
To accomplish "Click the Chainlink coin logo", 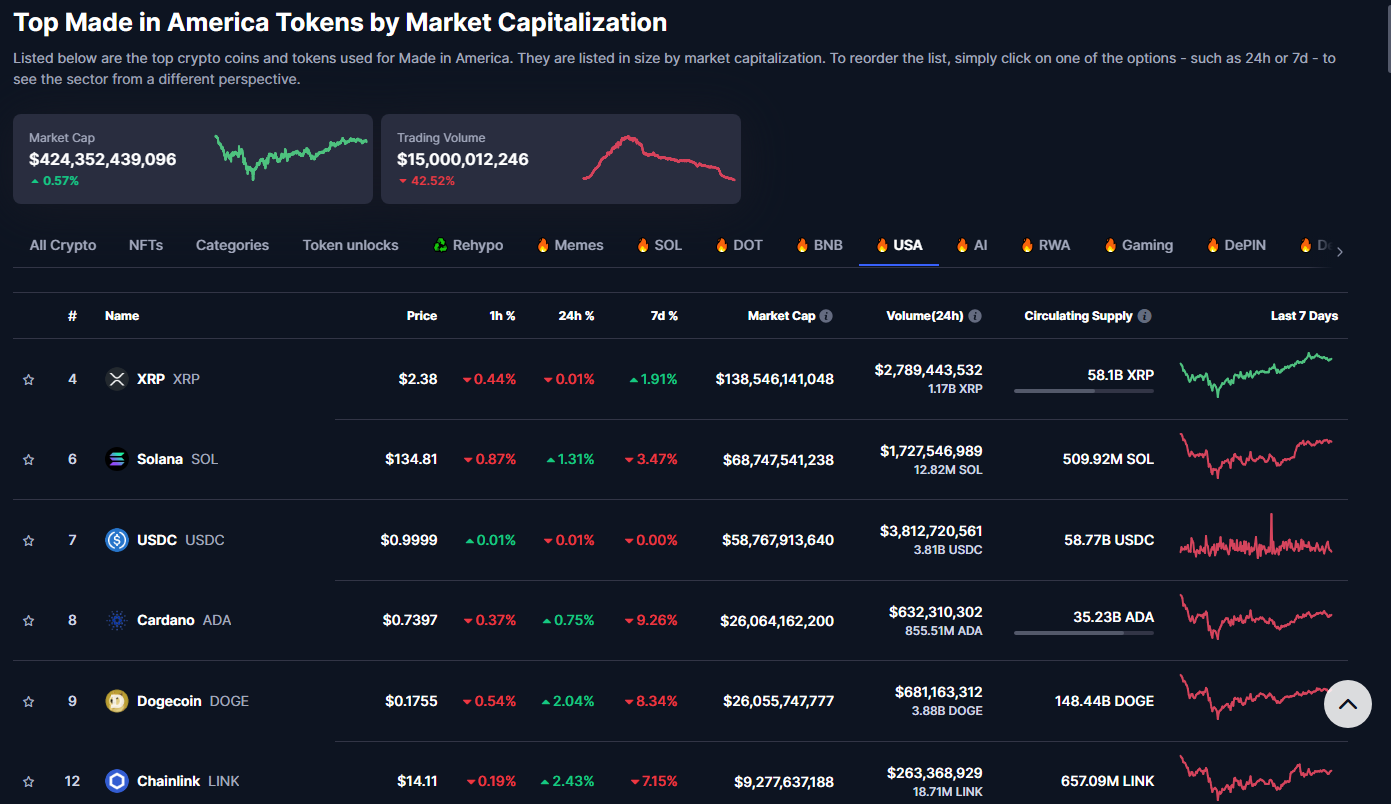I will click(117, 781).
